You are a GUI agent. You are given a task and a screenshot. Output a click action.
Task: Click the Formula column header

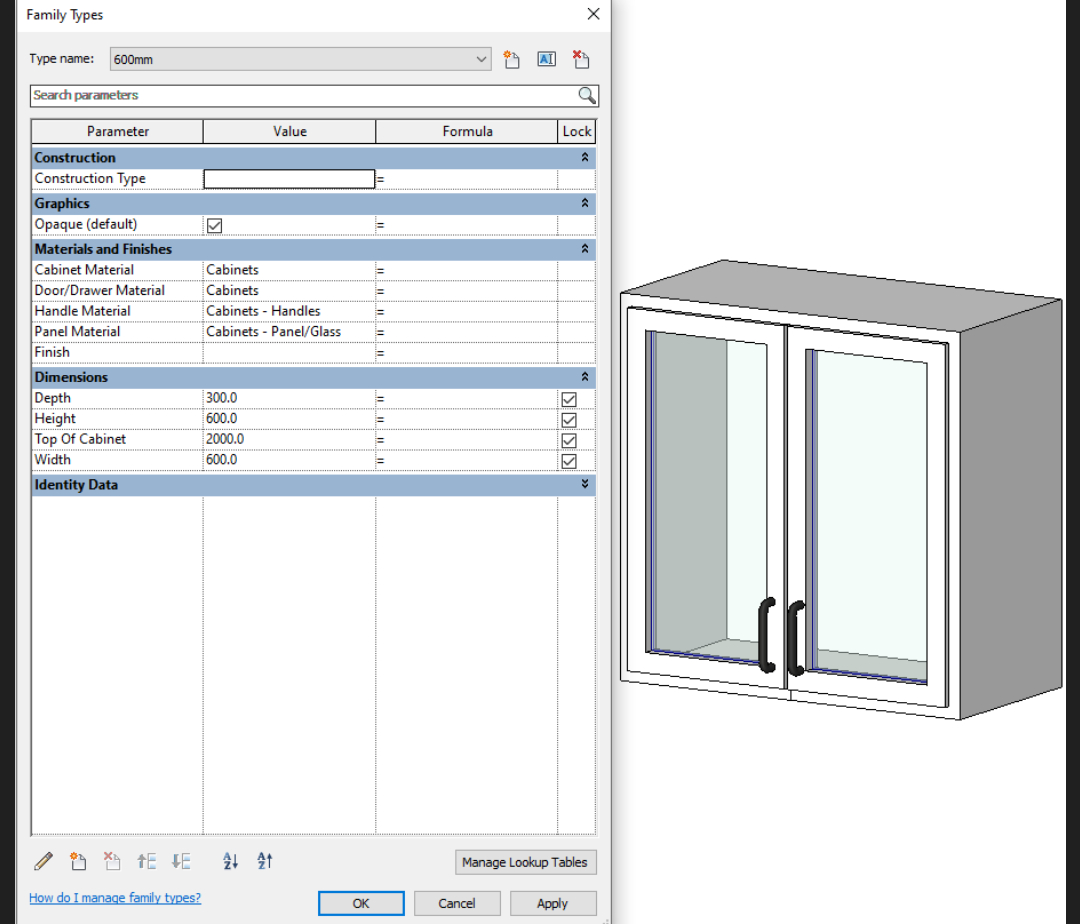pos(467,131)
